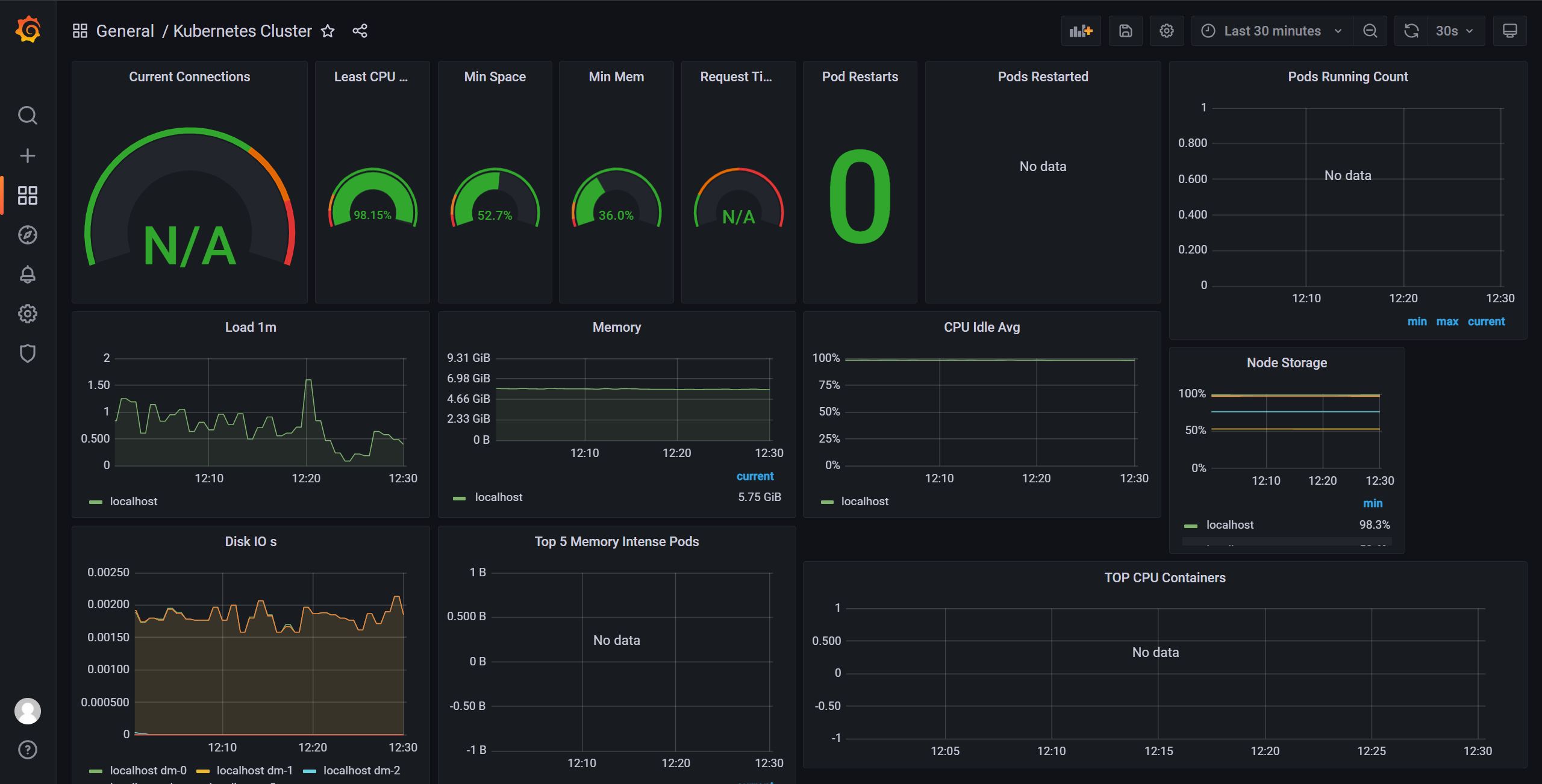Save the dashboard with disk icon

[x=1126, y=31]
